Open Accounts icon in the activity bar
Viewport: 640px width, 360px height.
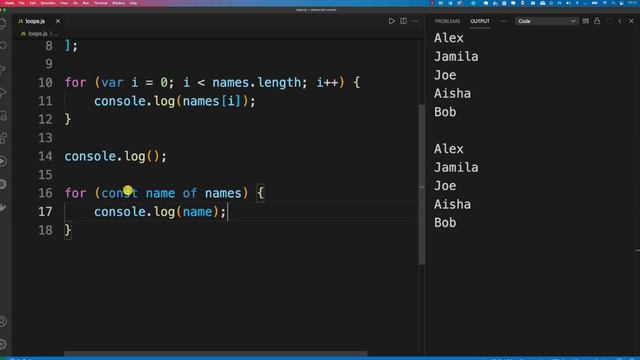point(3,322)
